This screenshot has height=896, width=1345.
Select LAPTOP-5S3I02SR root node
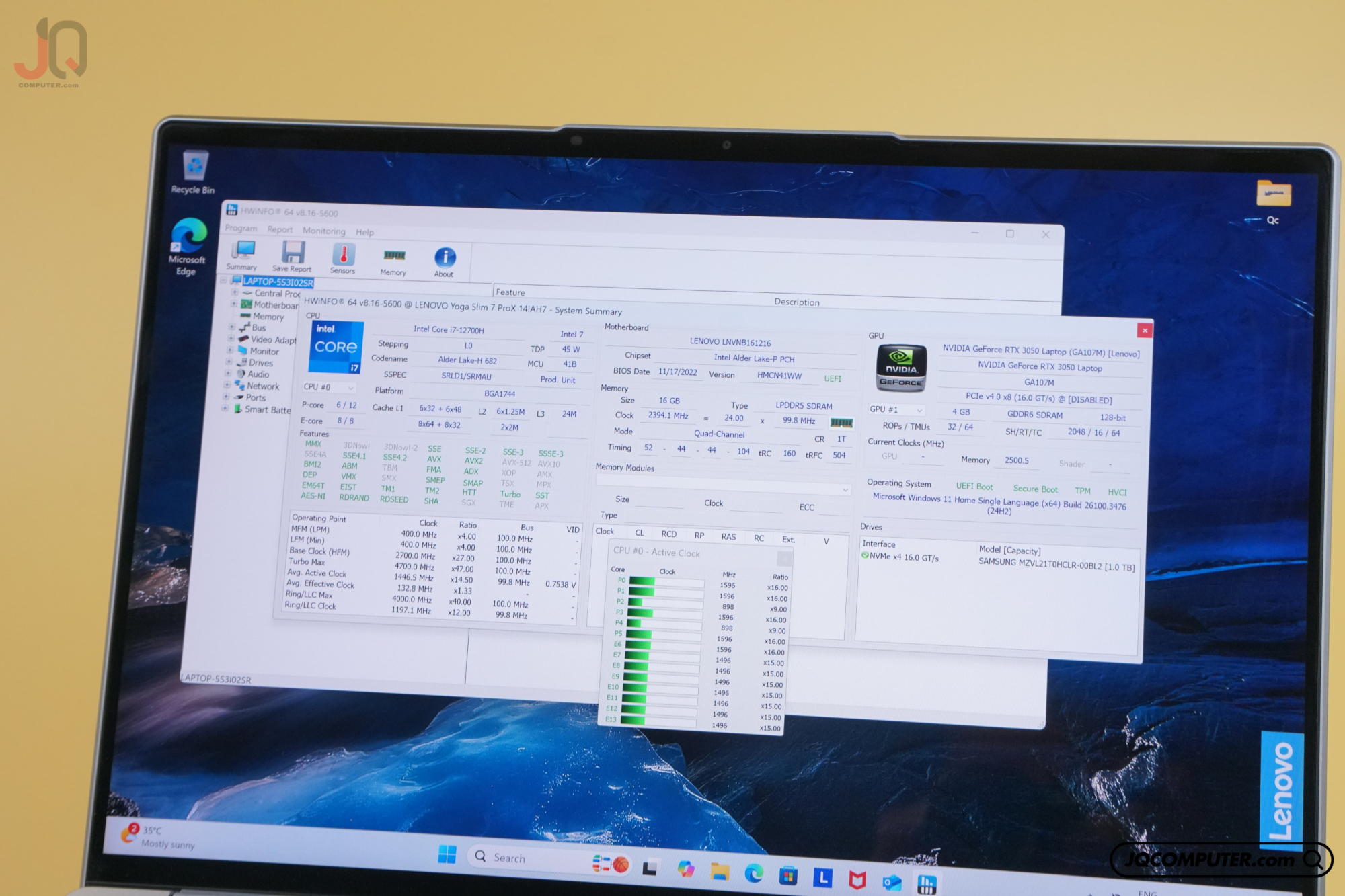(x=278, y=282)
